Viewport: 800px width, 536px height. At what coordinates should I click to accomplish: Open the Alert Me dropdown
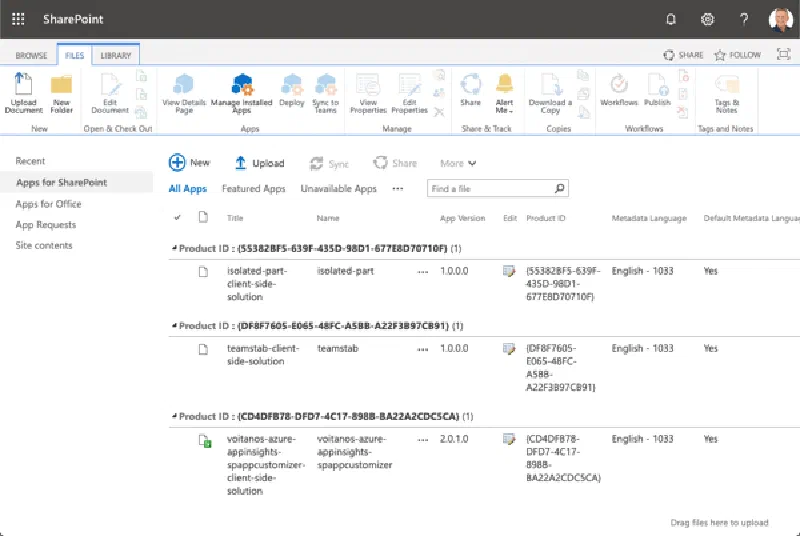[x=504, y=93]
